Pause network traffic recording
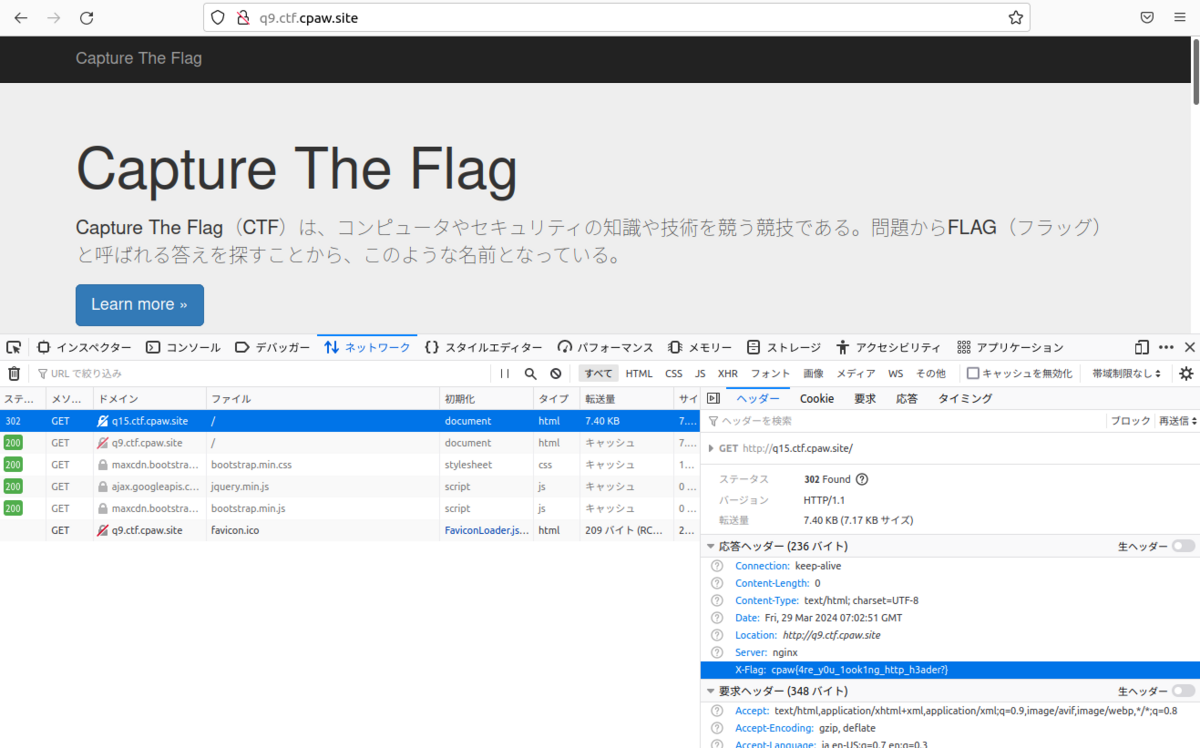 [x=505, y=372]
